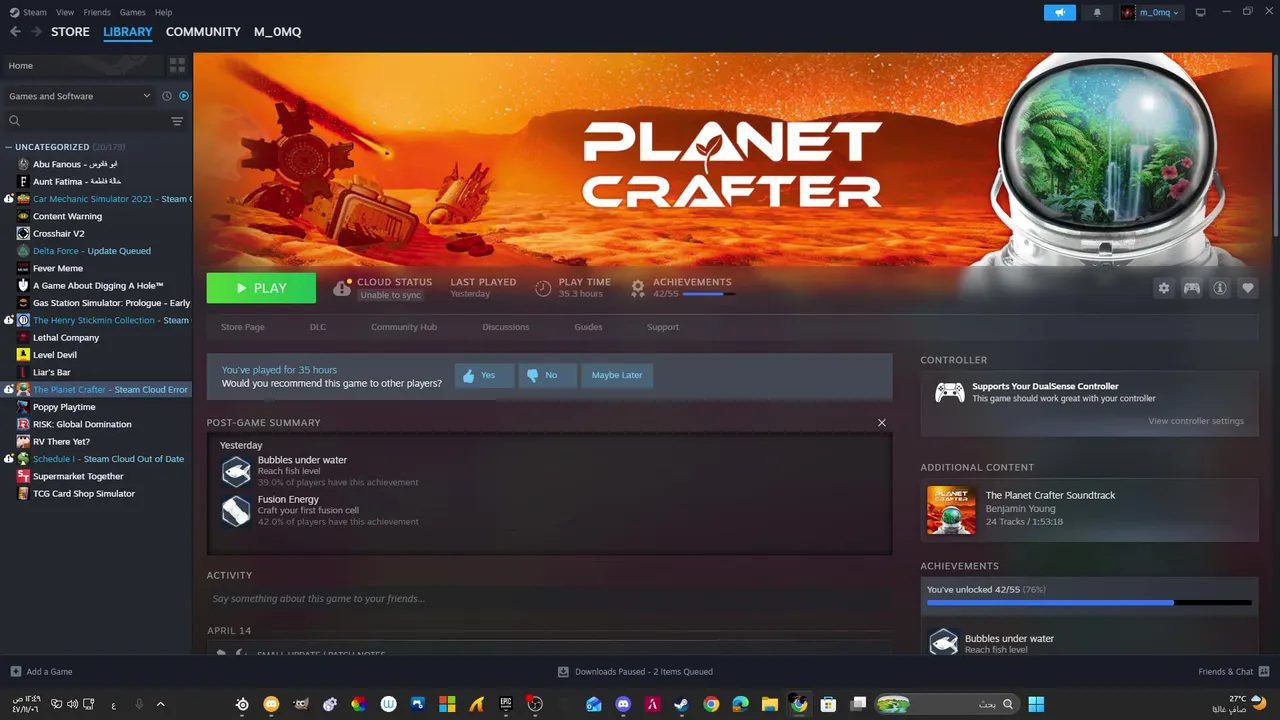The image size is (1280, 720).
Task: Open File Explorer from taskbar
Action: tap(769, 704)
